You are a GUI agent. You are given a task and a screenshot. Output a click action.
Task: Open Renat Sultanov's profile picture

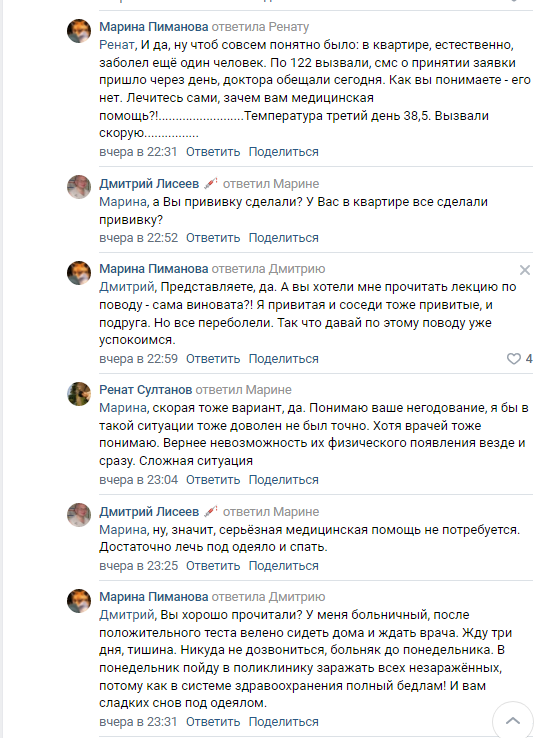tap(79, 393)
